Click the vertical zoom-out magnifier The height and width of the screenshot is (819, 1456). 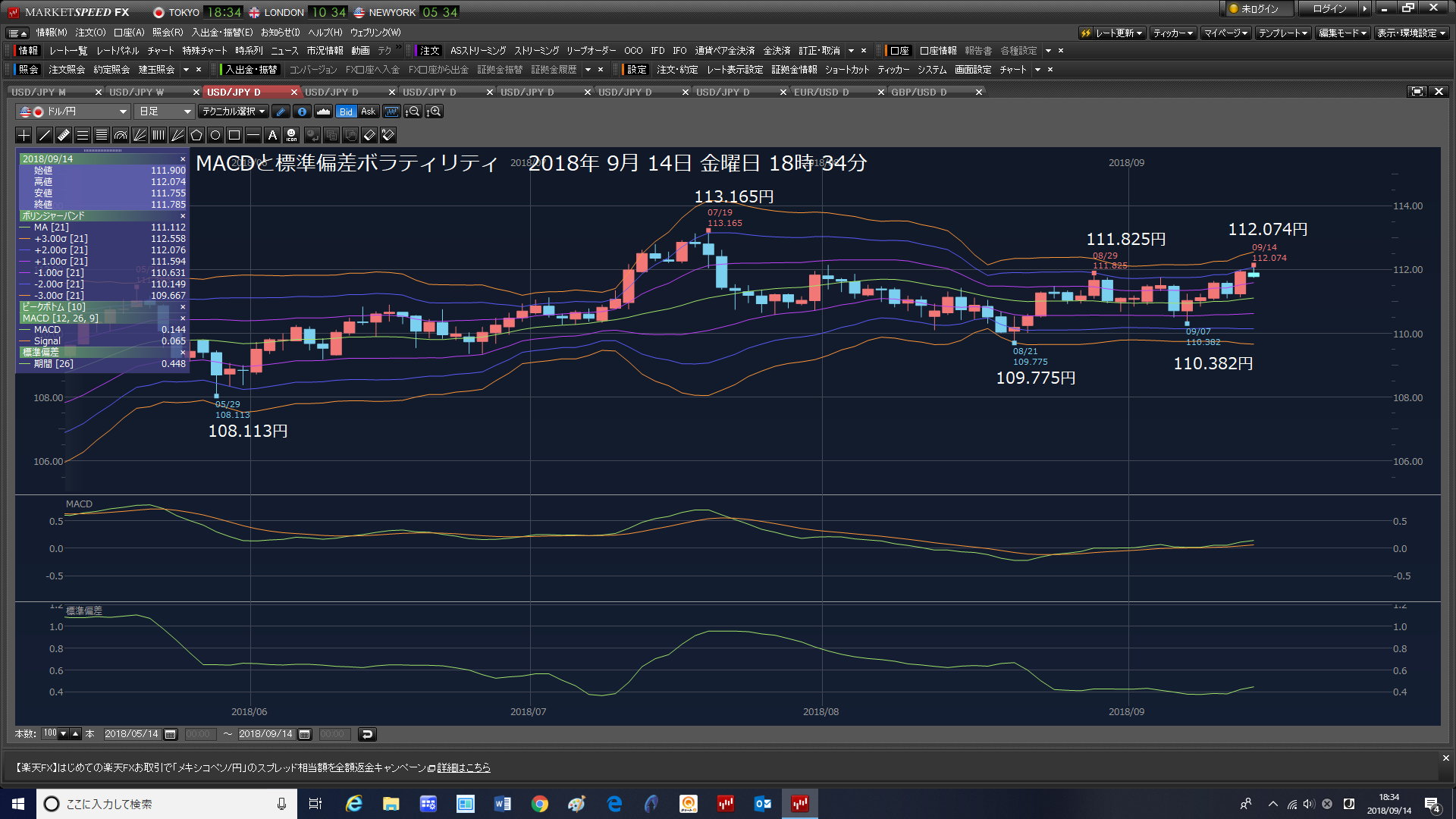pos(413,111)
